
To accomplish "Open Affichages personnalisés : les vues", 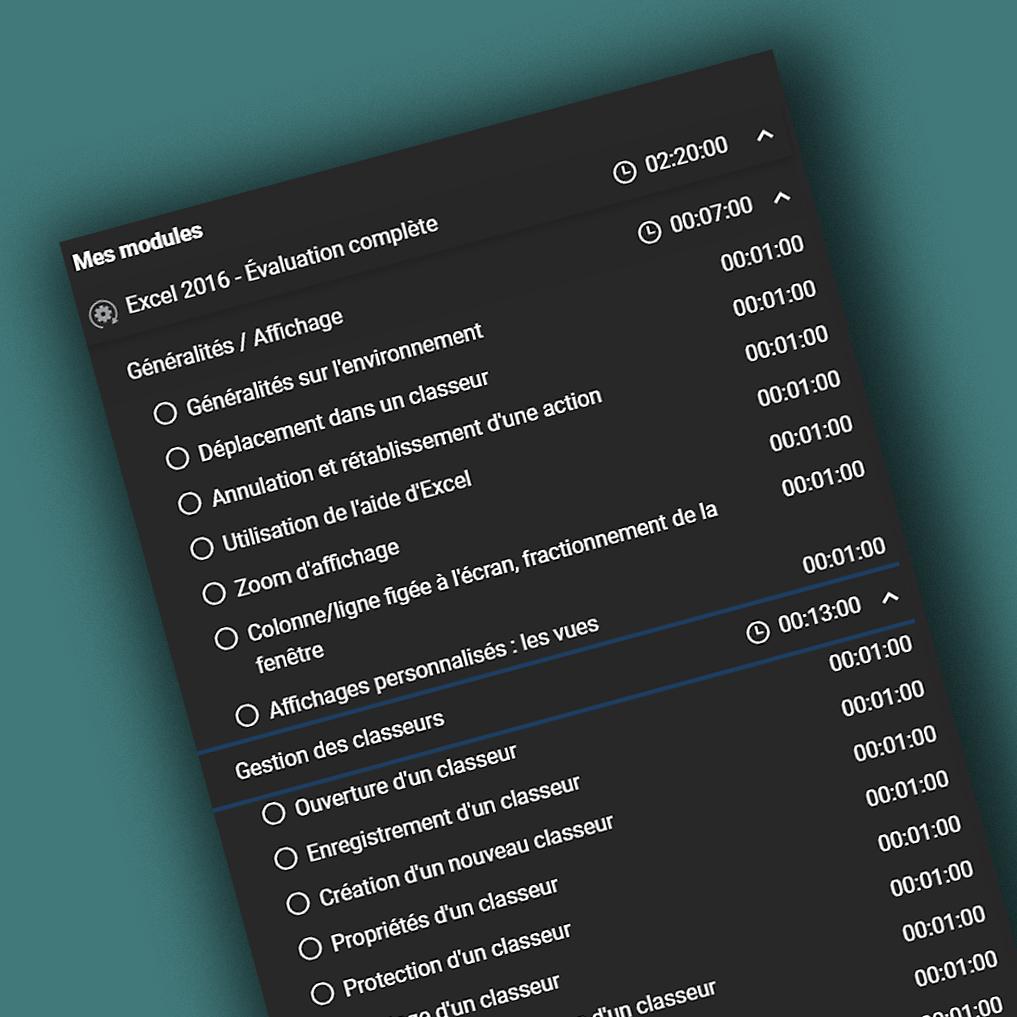I will (434, 668).
